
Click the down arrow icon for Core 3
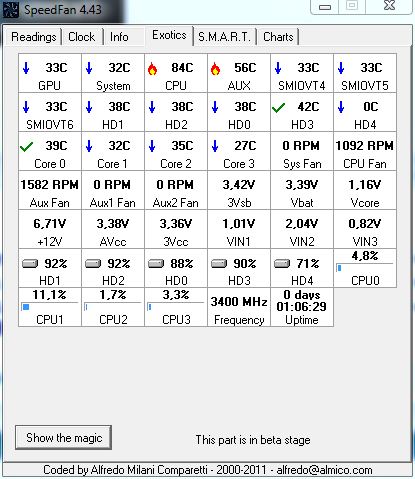215,146
